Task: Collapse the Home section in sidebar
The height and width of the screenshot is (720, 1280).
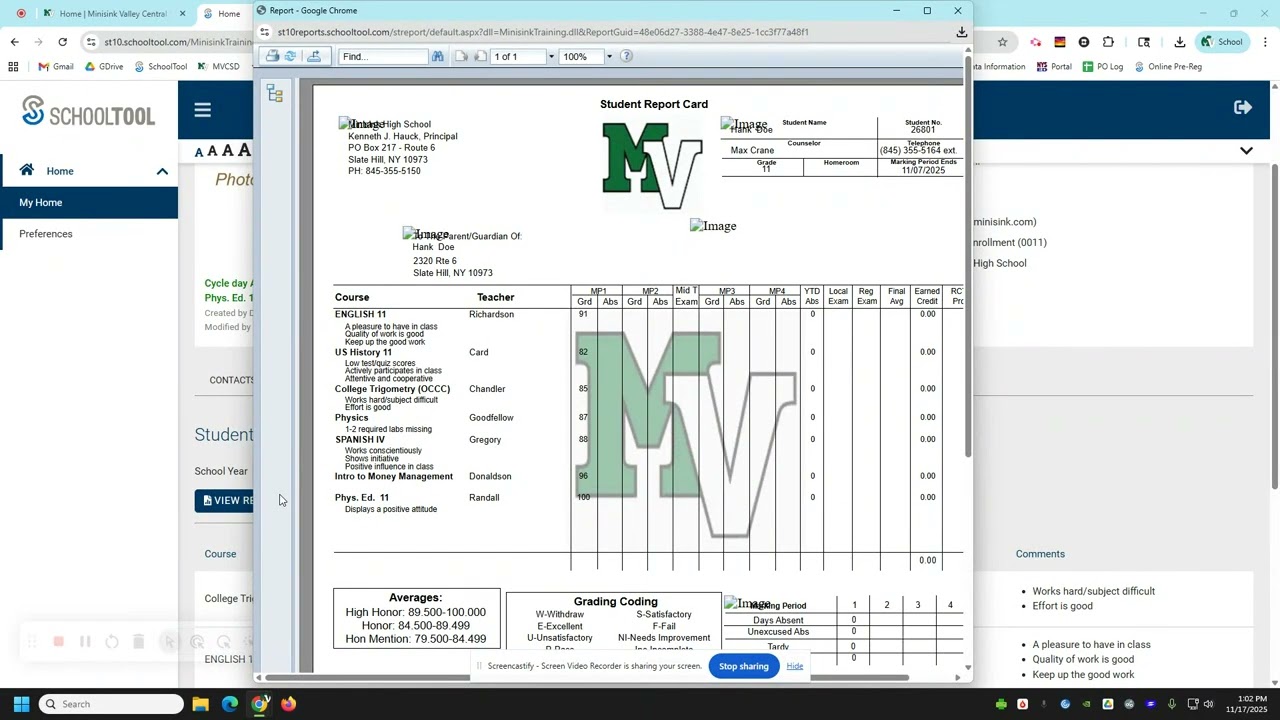Action: pos(162,172)
